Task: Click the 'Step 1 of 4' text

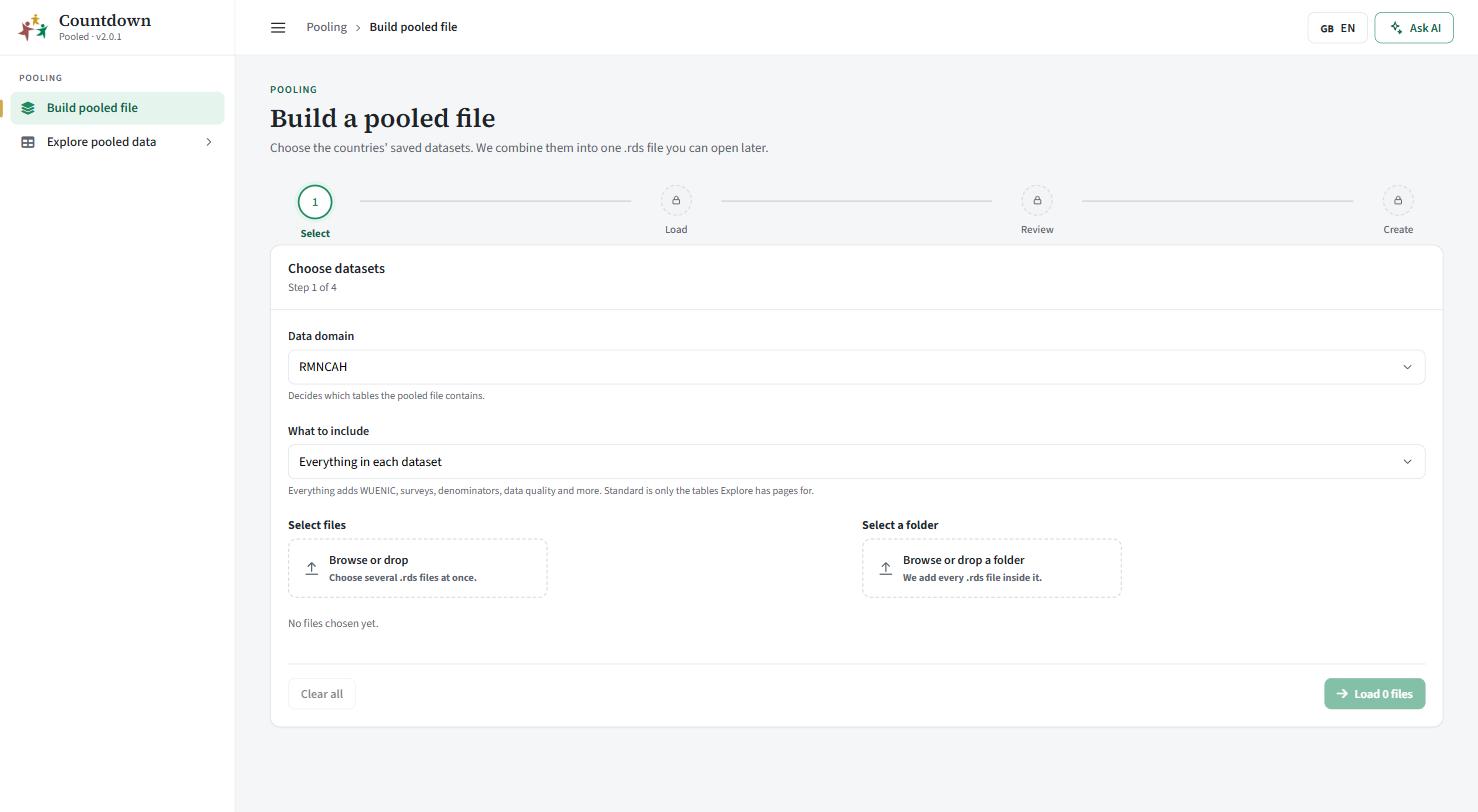Action: (312, 288)
